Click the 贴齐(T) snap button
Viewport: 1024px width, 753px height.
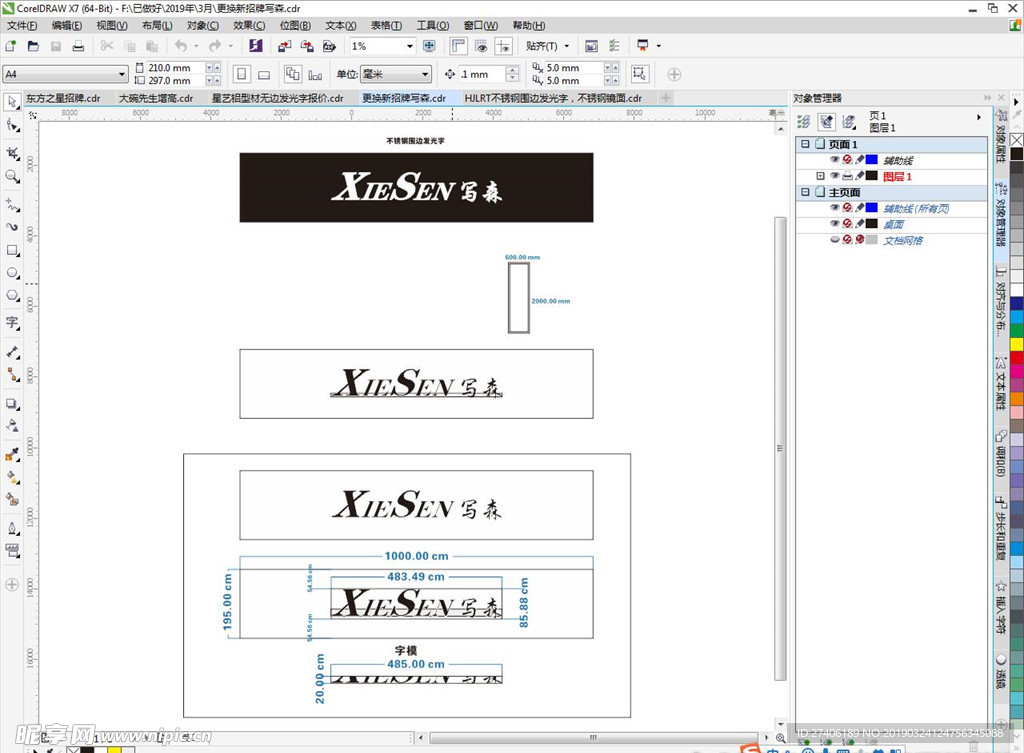click(x=547, y=46)
